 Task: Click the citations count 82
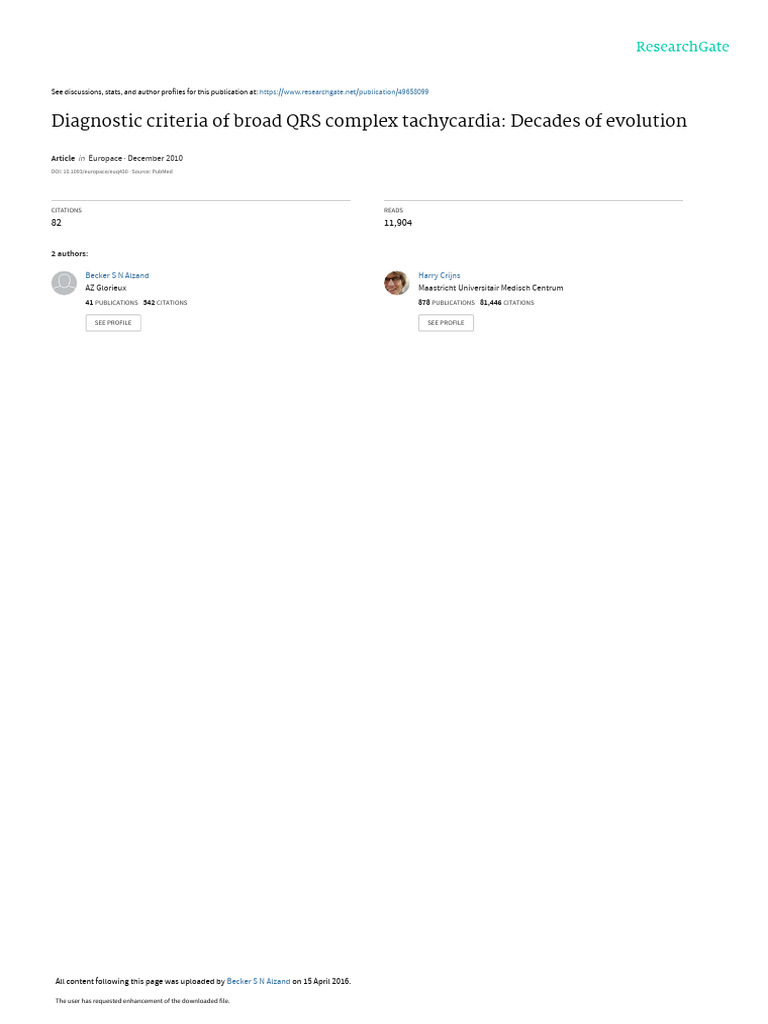click(56, 223)
